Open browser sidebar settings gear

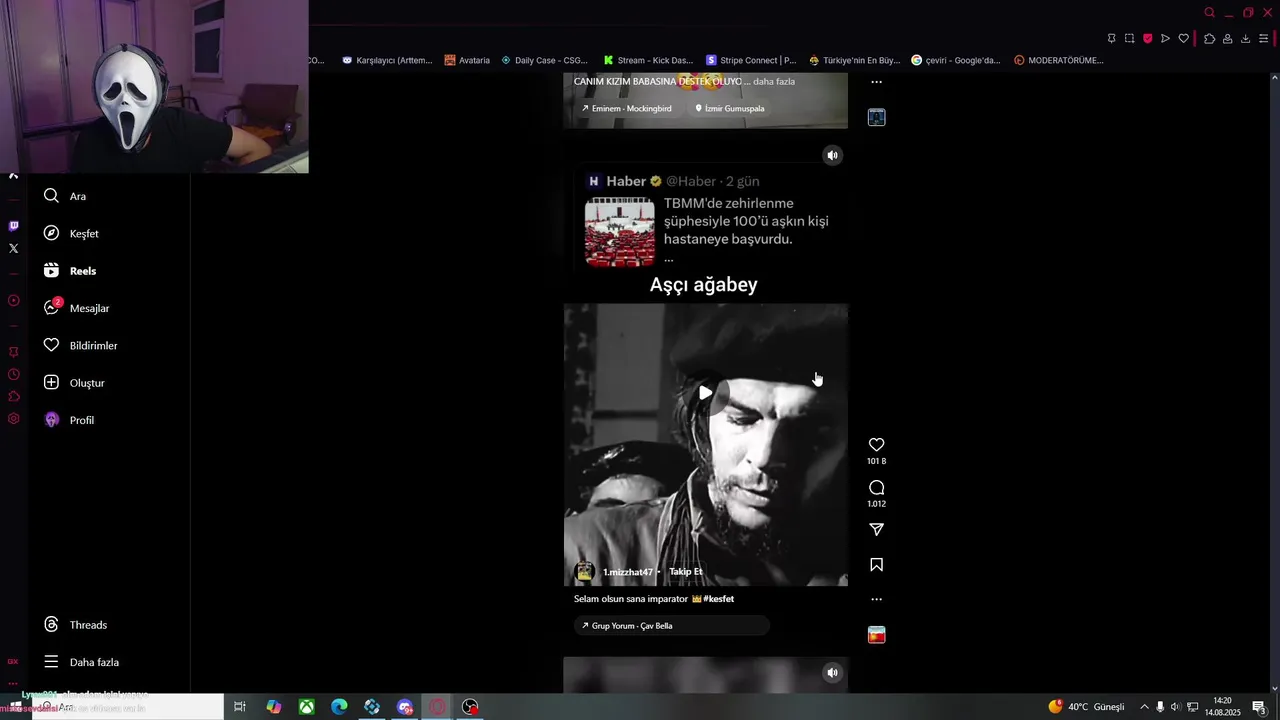click(x=13, y=419)
